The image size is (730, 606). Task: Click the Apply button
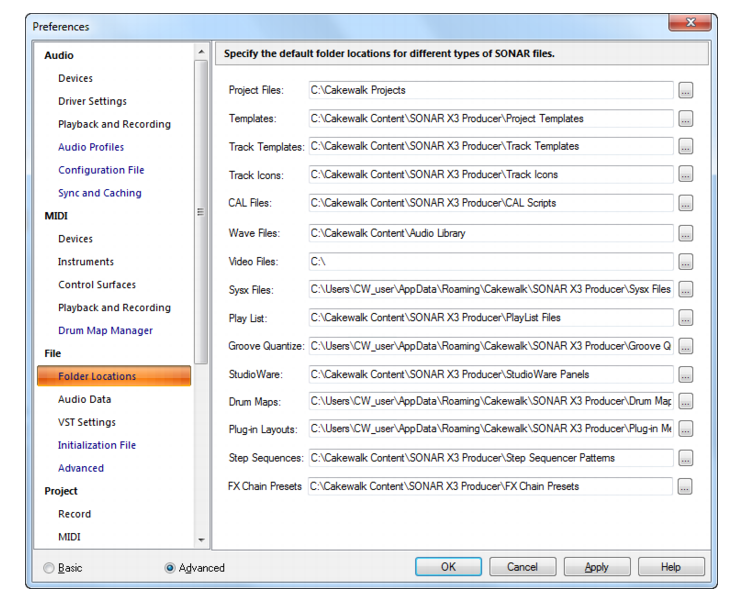coord(597,567)
